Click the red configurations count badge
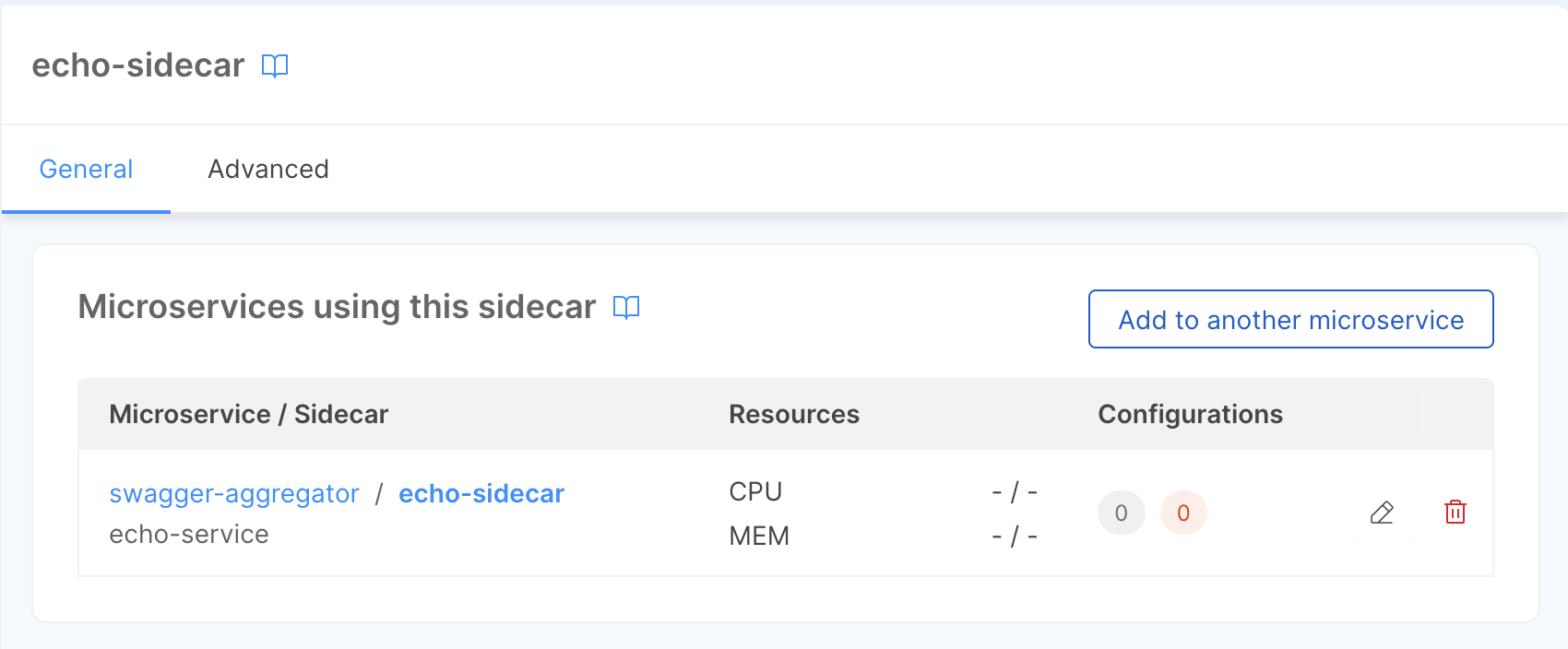The image size is (1568, 649). tap(1183, 513)
